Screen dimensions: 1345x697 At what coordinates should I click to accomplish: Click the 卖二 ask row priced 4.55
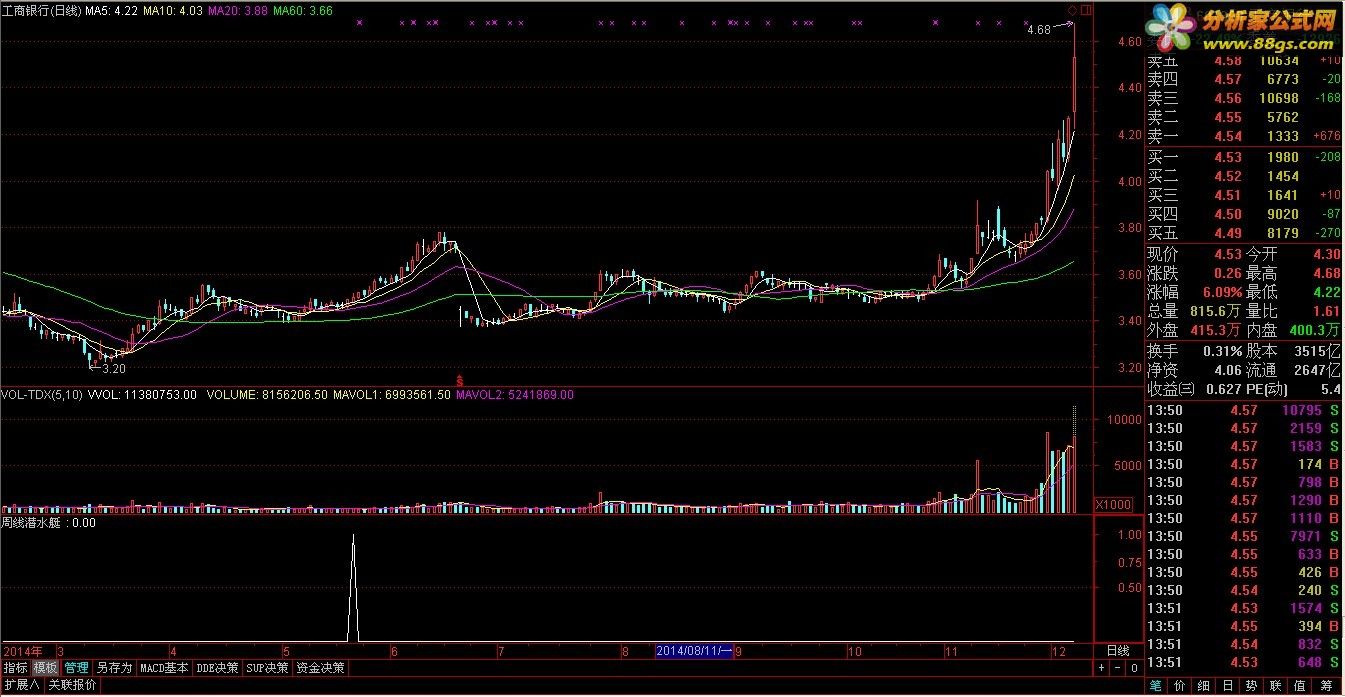1244,117
